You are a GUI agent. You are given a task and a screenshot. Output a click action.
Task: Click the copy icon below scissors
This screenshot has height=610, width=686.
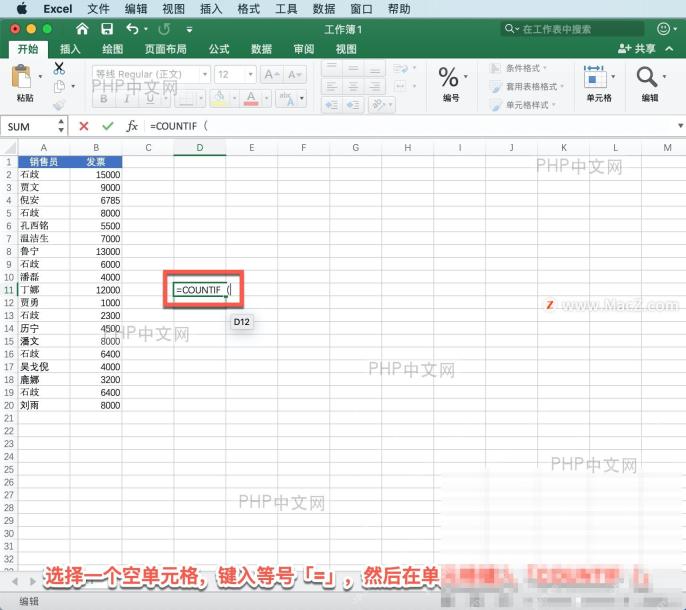click(x=59, y=87)
